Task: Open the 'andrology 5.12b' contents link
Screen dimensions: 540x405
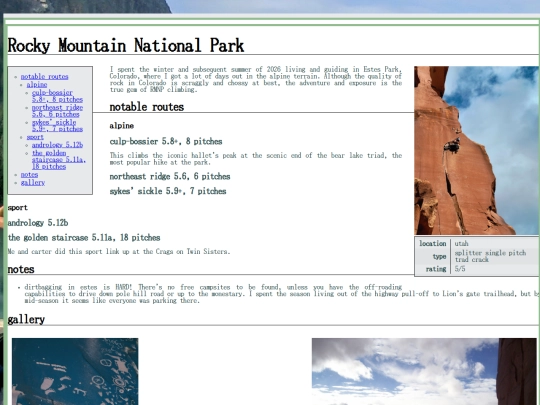Action: click(x=57, y=145)
